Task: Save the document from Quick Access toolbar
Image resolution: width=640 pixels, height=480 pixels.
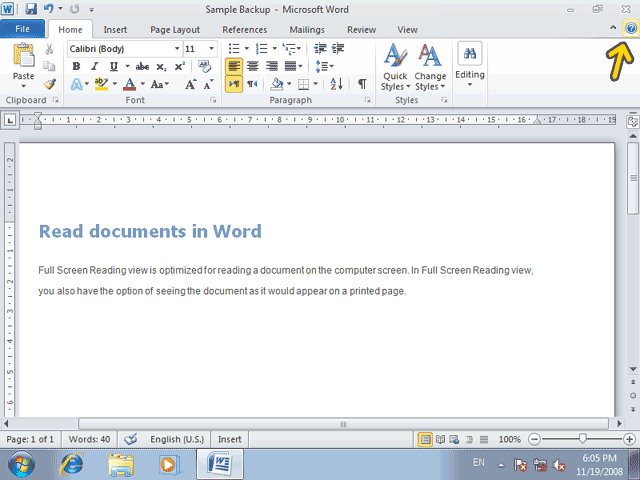Action: point(31,9)
